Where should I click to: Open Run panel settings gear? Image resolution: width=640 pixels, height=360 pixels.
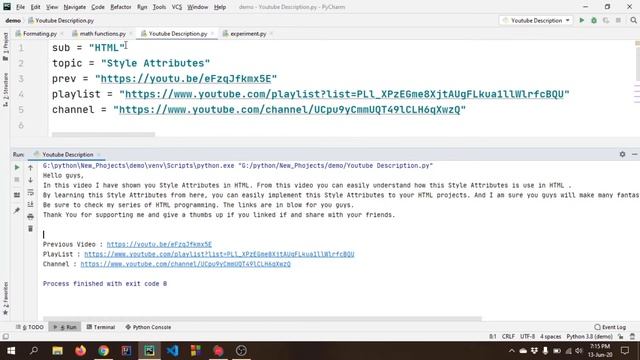point(622,154)
